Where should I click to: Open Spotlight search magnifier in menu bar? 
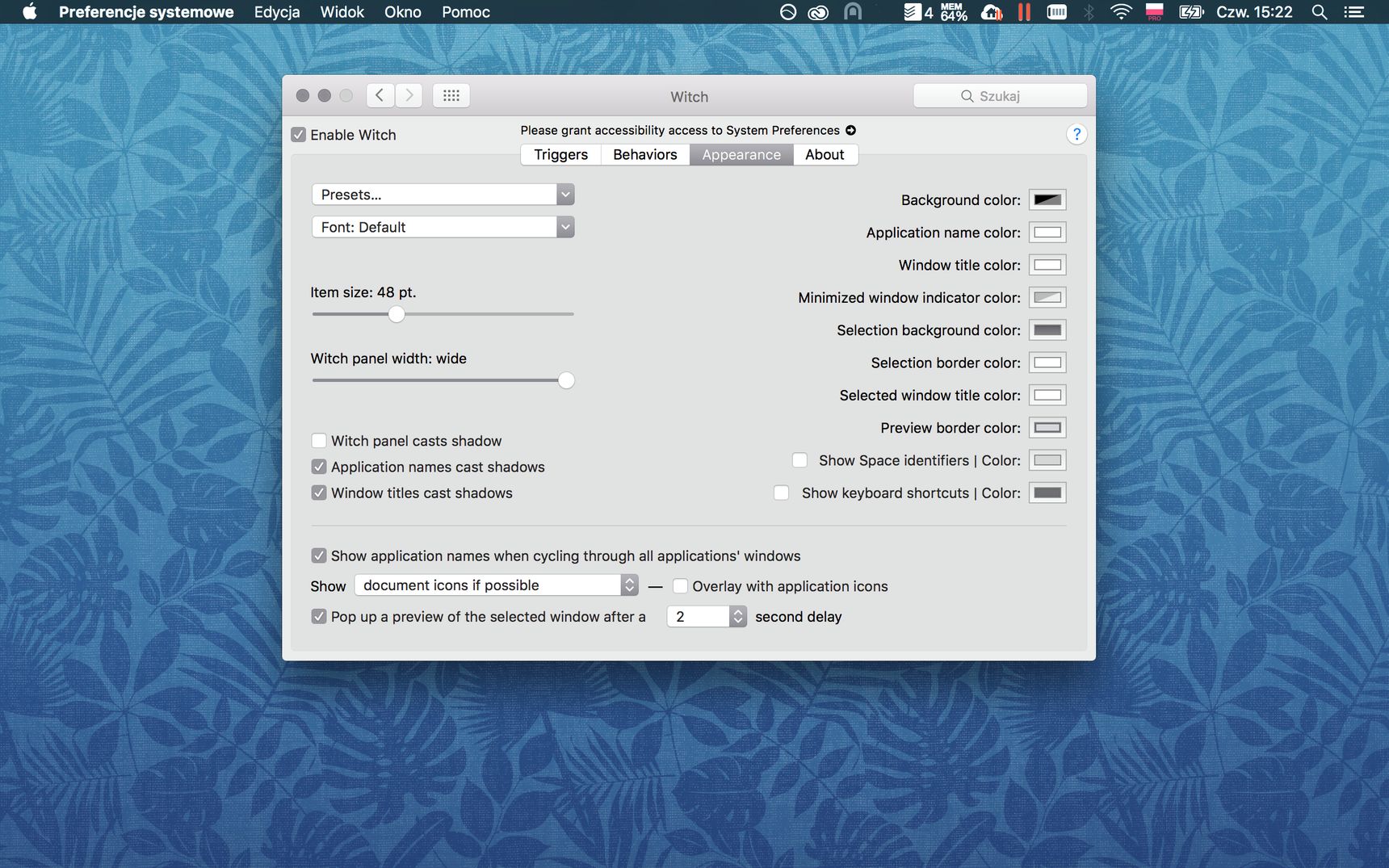[1319, 12]
